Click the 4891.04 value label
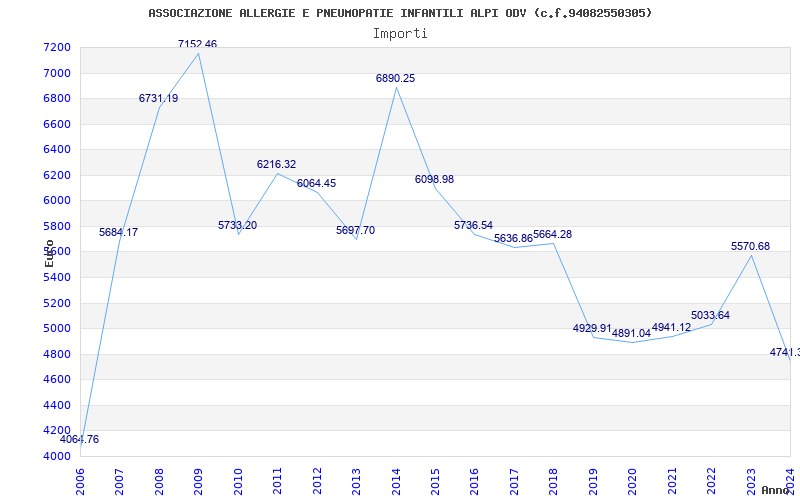 632,334
